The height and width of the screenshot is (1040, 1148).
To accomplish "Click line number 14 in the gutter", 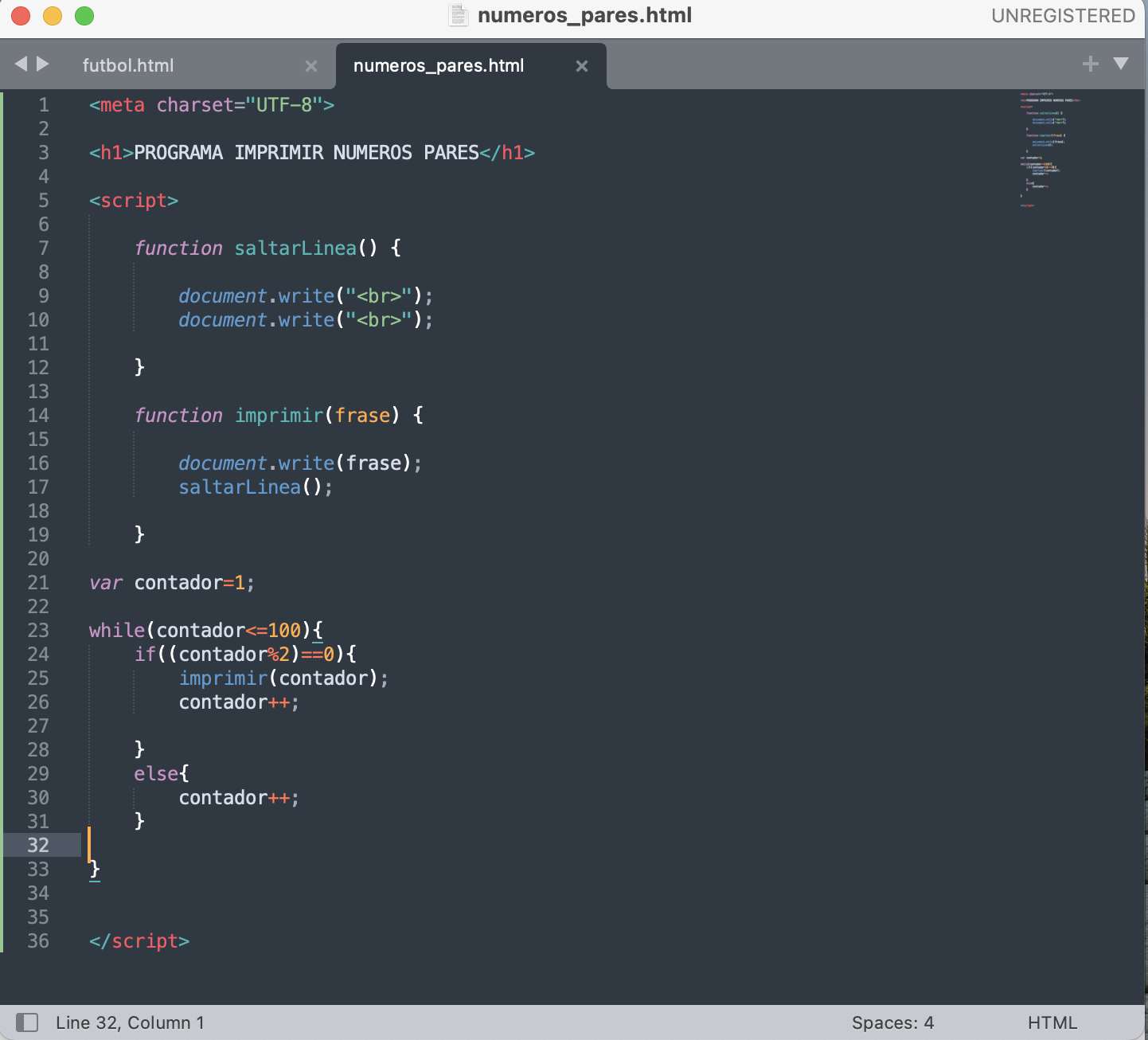I will click(38, 416).
